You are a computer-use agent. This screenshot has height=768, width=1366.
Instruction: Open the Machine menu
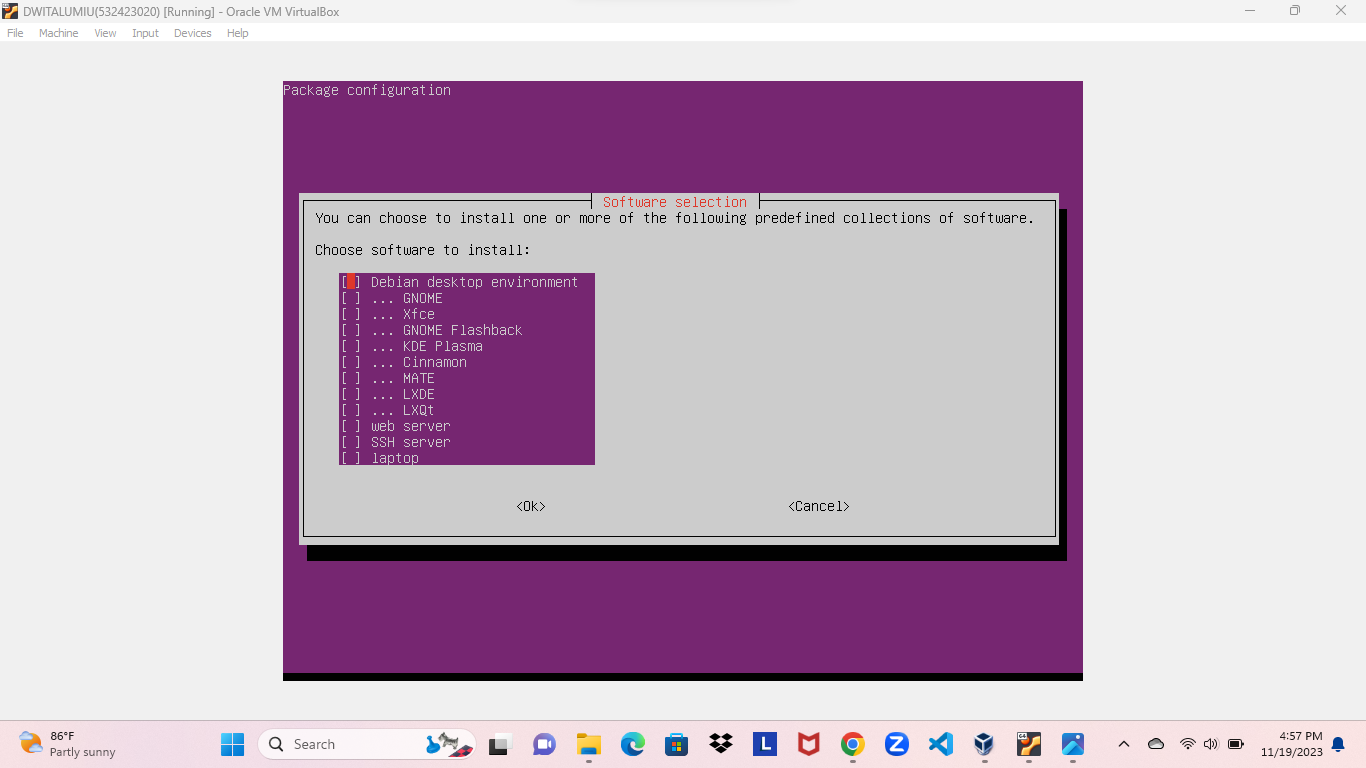59,33
